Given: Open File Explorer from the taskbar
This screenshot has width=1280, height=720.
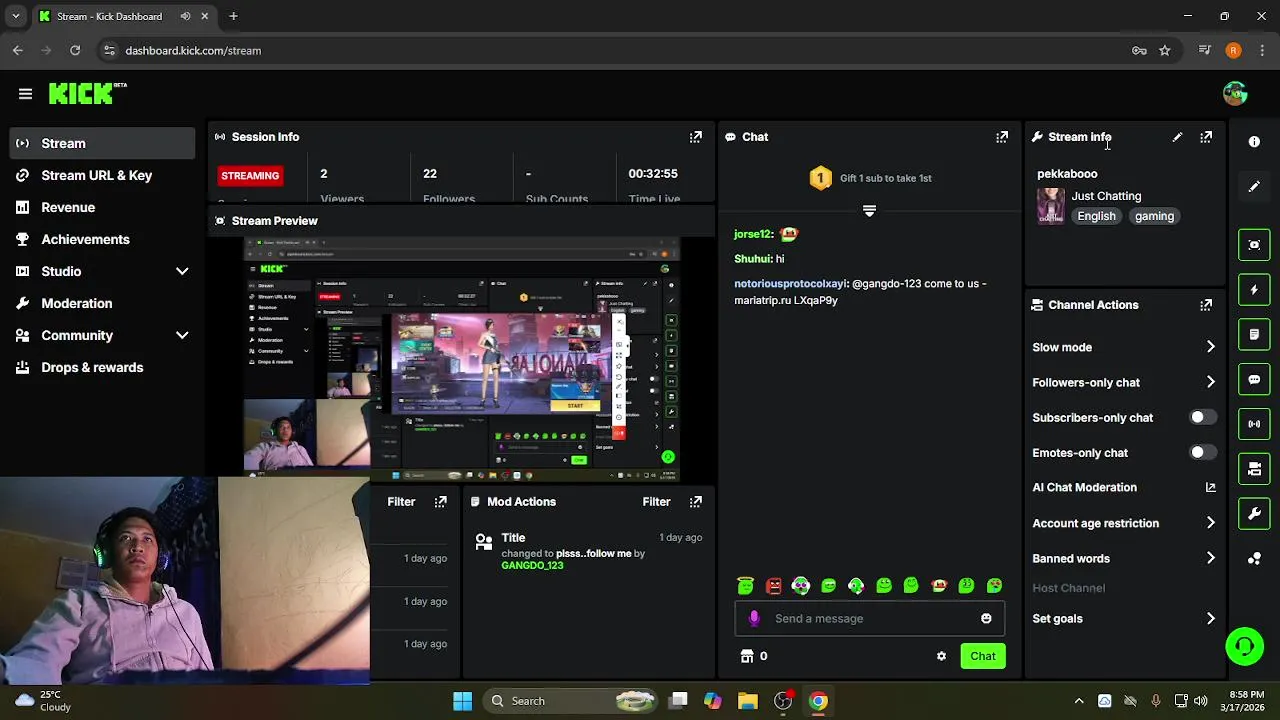Looking at the screenshot, I should (x=748, y=701).
